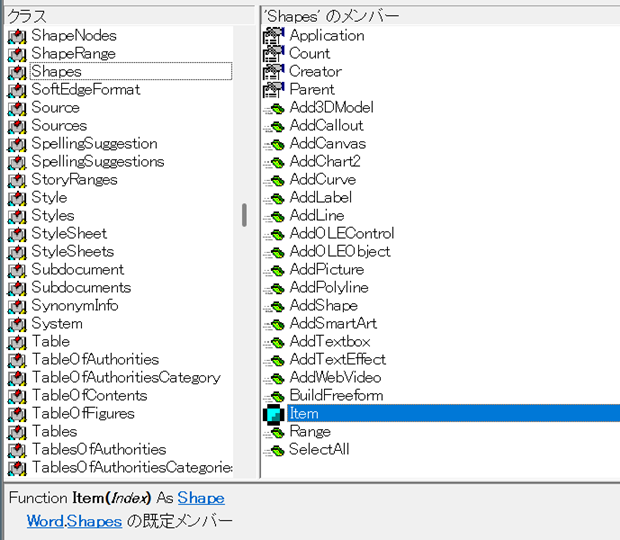This screenshot has height=540, width=620.
Task: Select the Styles class
Action: pyautogui.click(x=53, y=215)
